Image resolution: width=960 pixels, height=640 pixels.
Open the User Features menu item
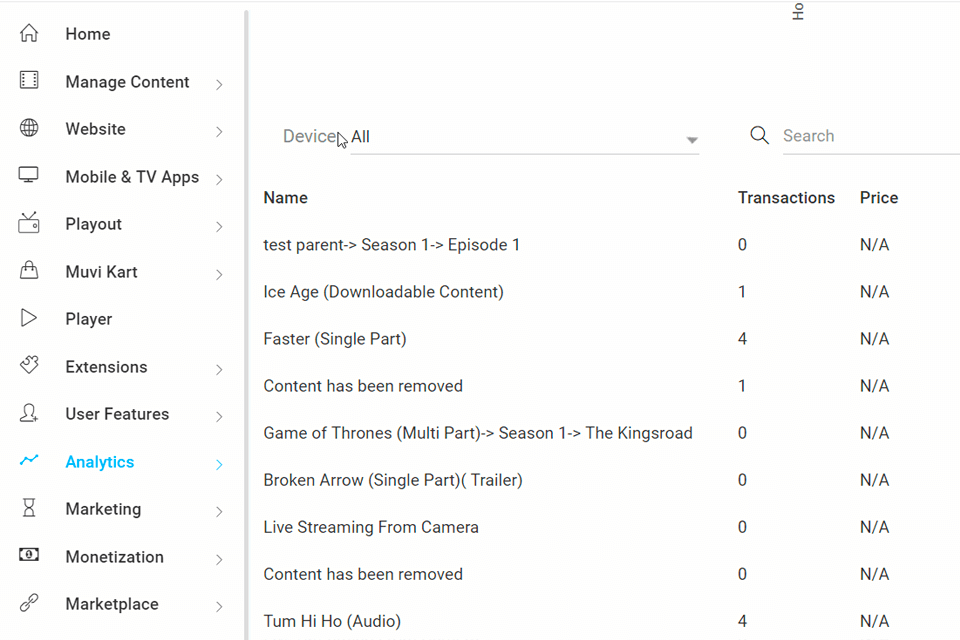point(117,414)
